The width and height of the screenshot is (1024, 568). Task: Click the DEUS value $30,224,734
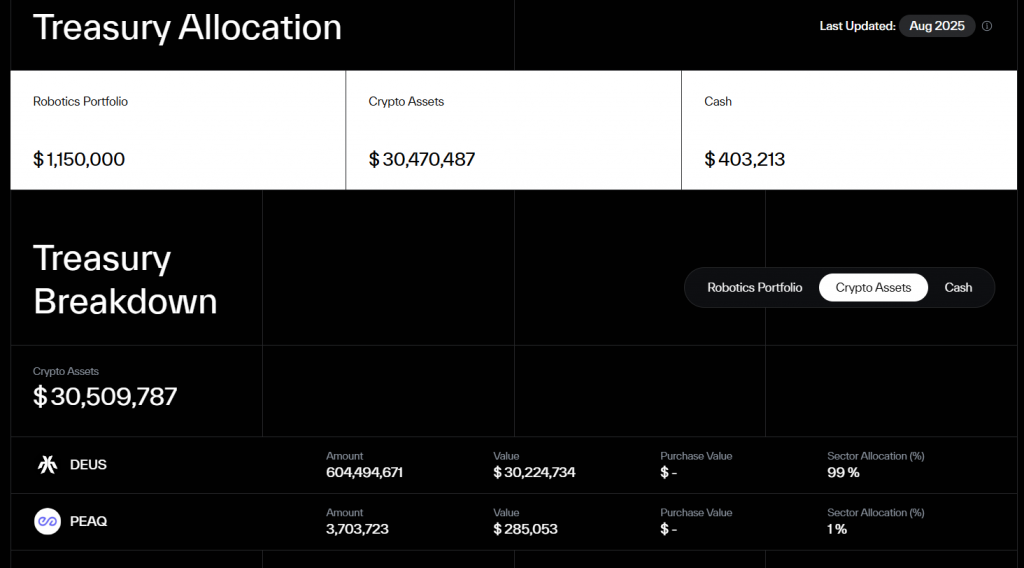(534, 472)
